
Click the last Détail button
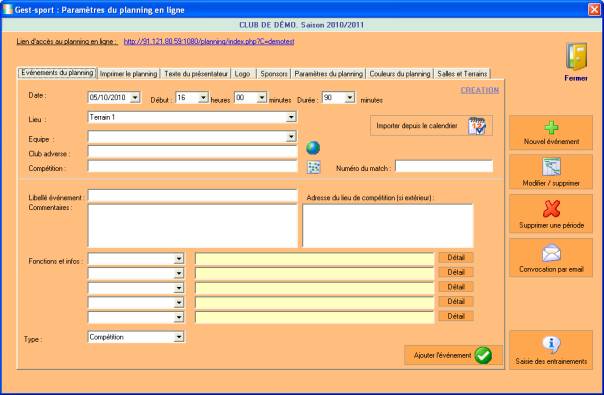tap(456, 316)
